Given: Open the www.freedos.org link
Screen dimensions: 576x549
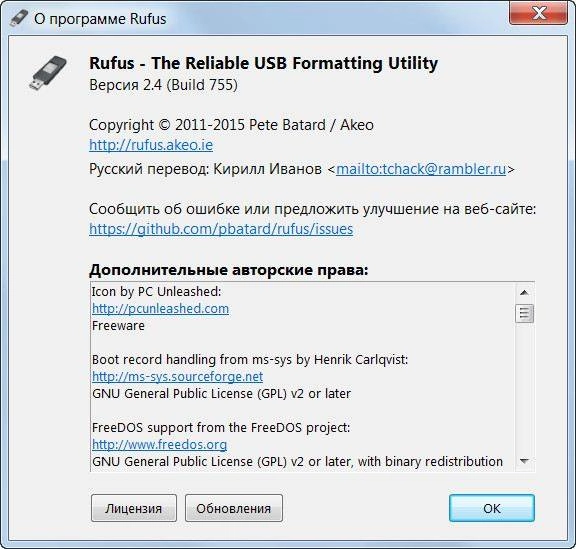Looking at the screenshot, I should [159, 445].
